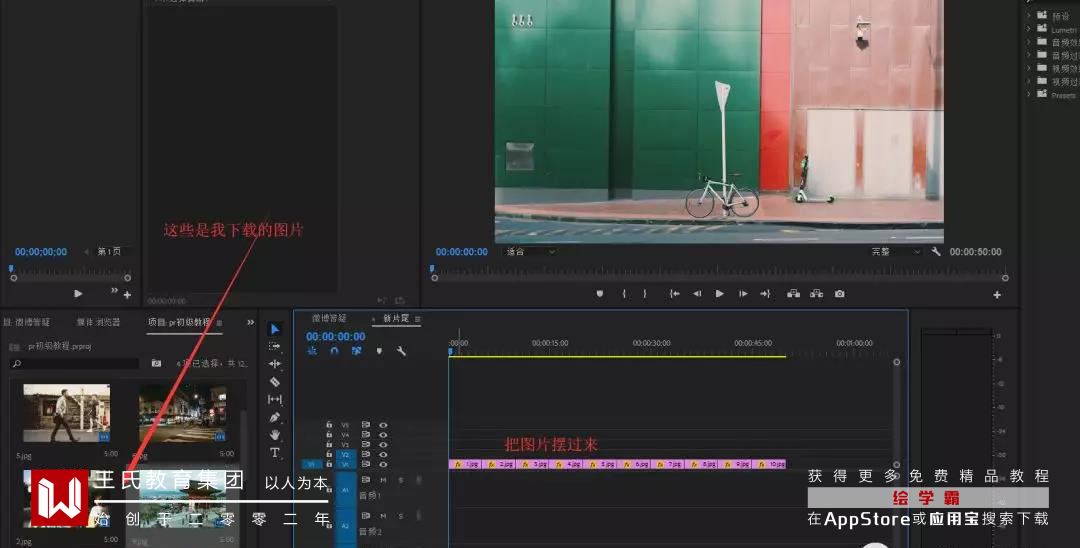The image size is (1080, 548).
Task: Click Mark In in Program monitor
Action: click(x=624, y=294)
